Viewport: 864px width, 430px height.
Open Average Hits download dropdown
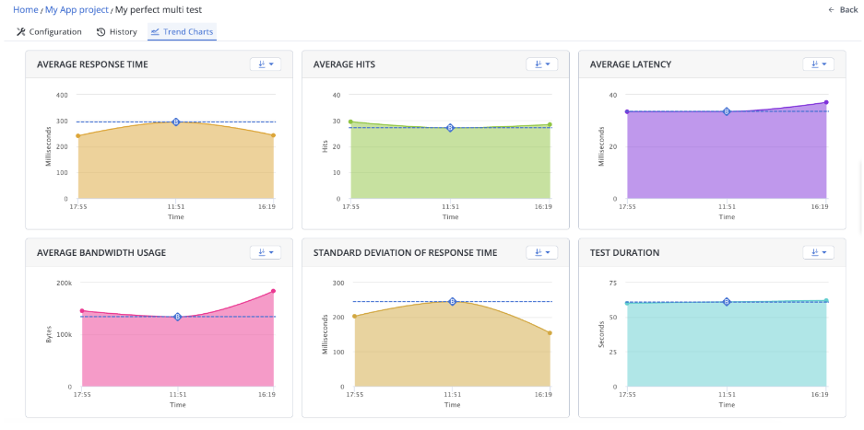pyautogui.click(x=542, y=64)
